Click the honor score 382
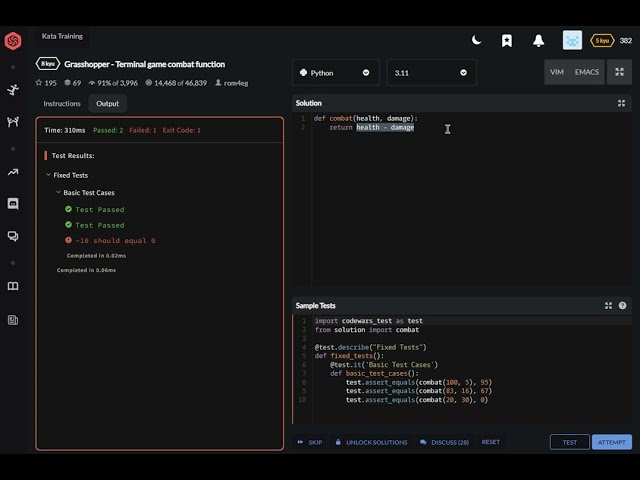 [x=626, y=40]
